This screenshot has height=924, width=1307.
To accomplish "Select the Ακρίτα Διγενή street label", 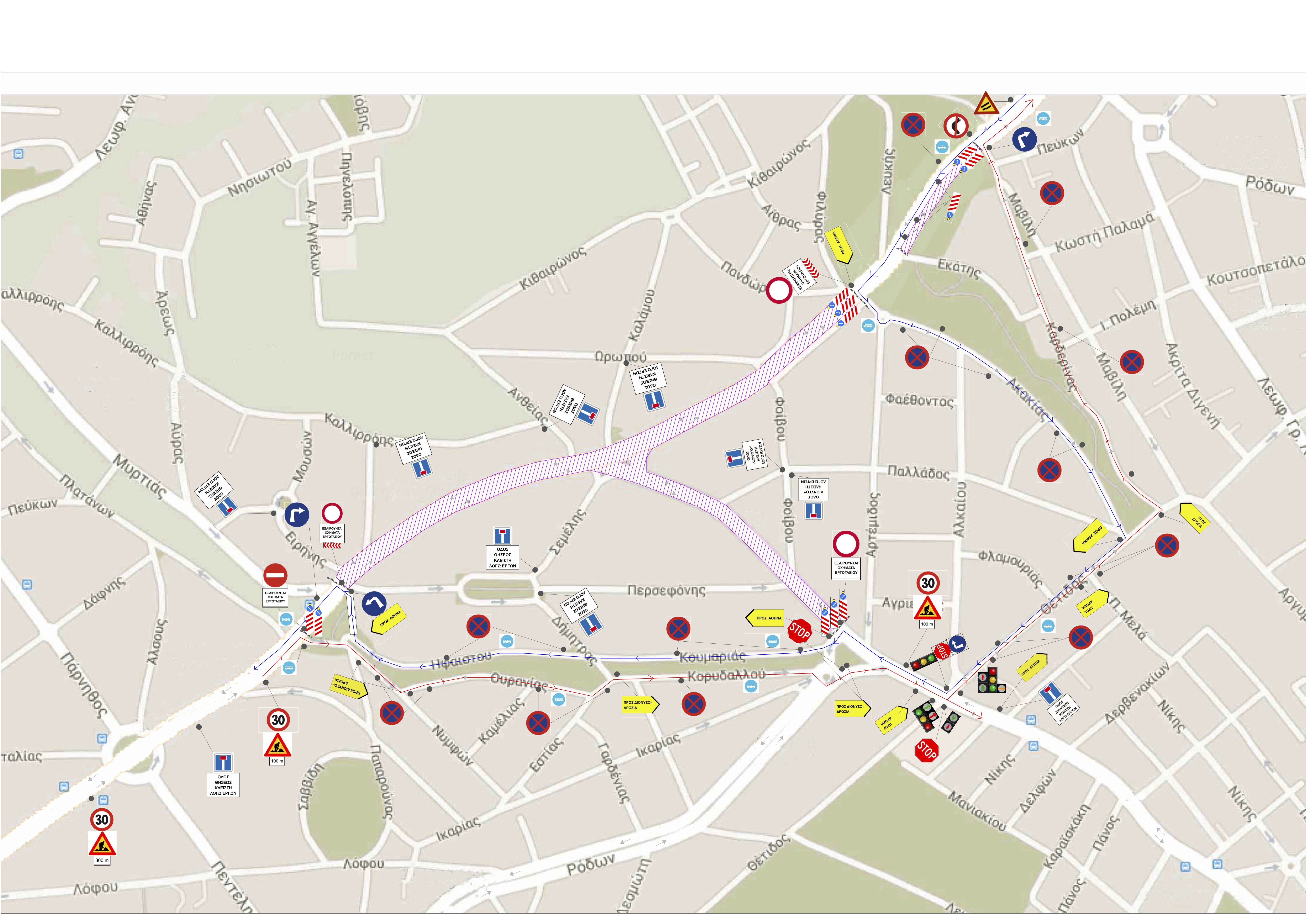I will (1193, 386).
